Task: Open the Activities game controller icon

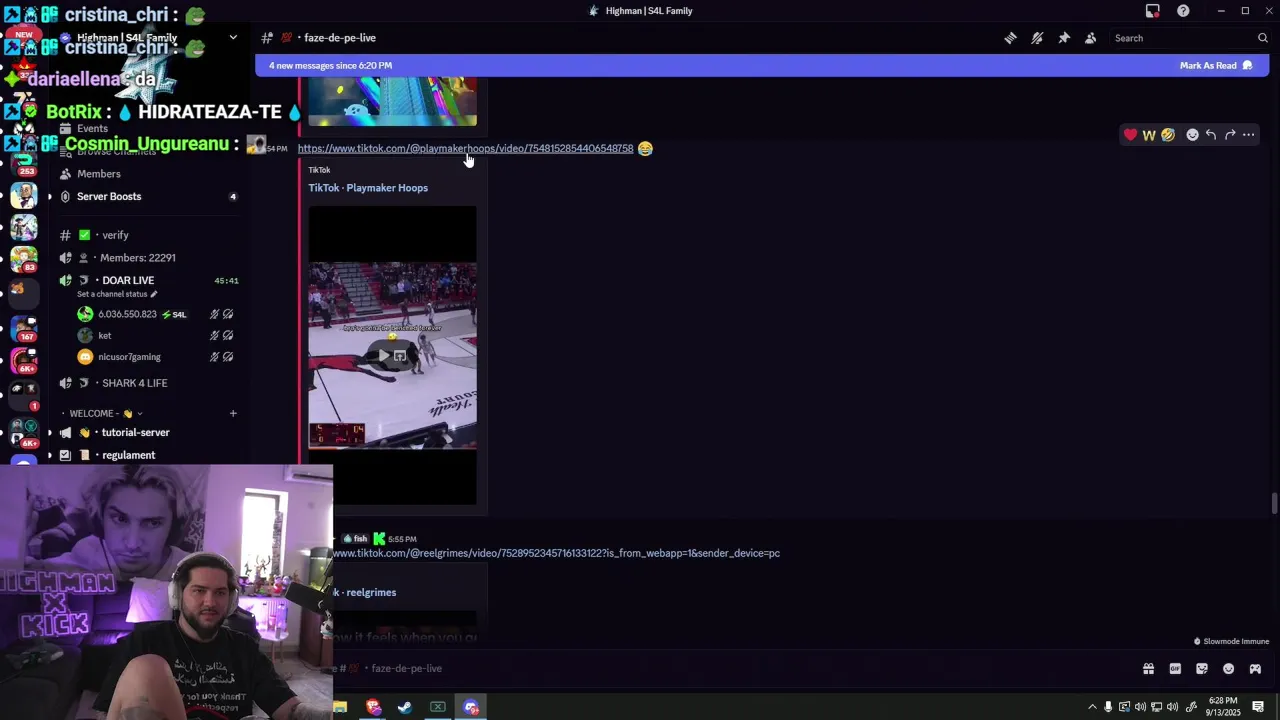Action: pos(1255,669)
